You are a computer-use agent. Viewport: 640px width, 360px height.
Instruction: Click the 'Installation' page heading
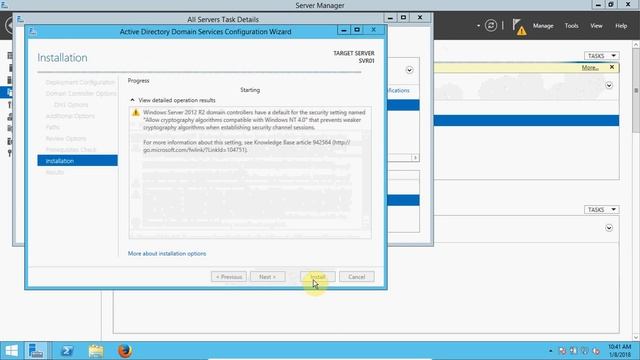click(62, 58)
